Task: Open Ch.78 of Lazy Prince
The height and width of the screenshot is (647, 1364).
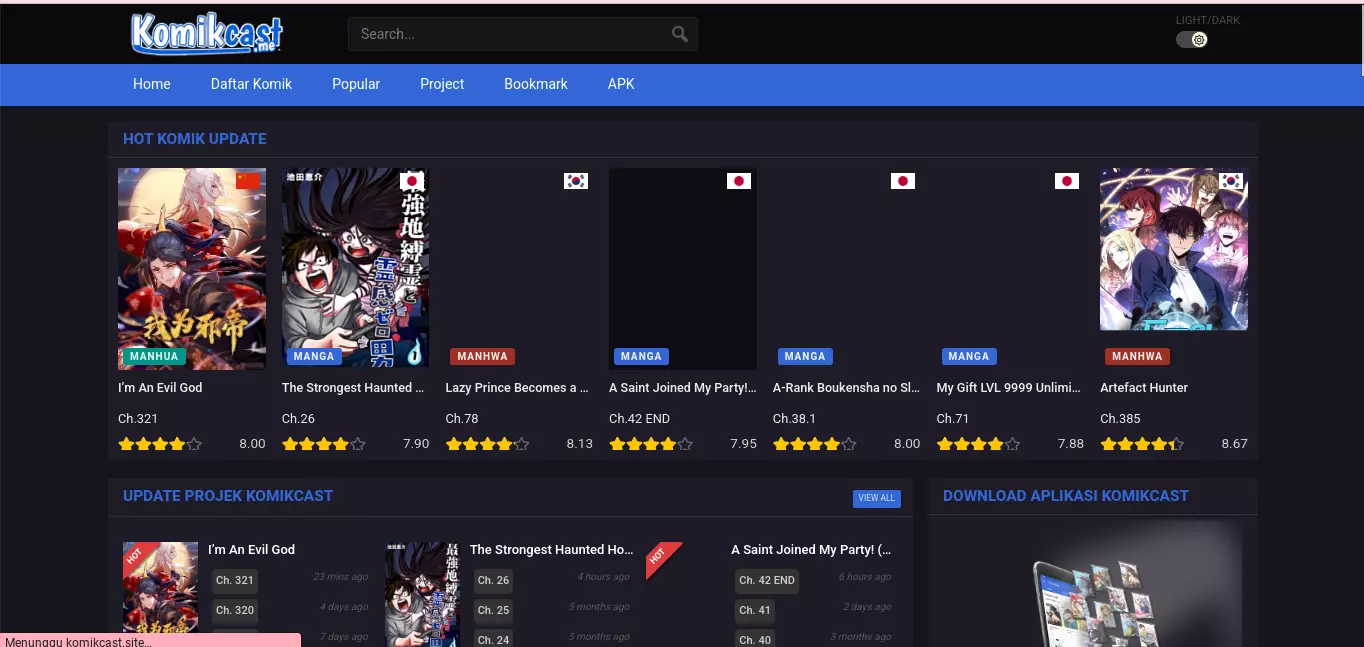Action: coord(462,419)
